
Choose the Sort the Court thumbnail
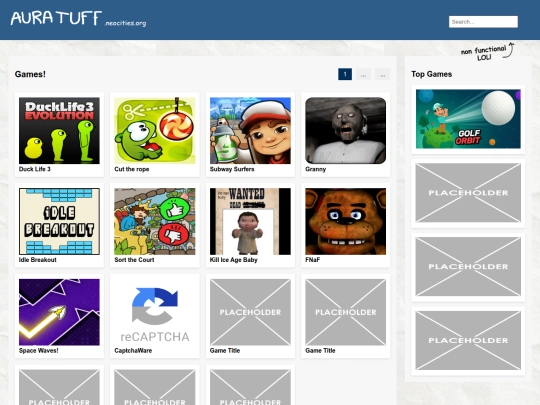click(x=155, y=221)
